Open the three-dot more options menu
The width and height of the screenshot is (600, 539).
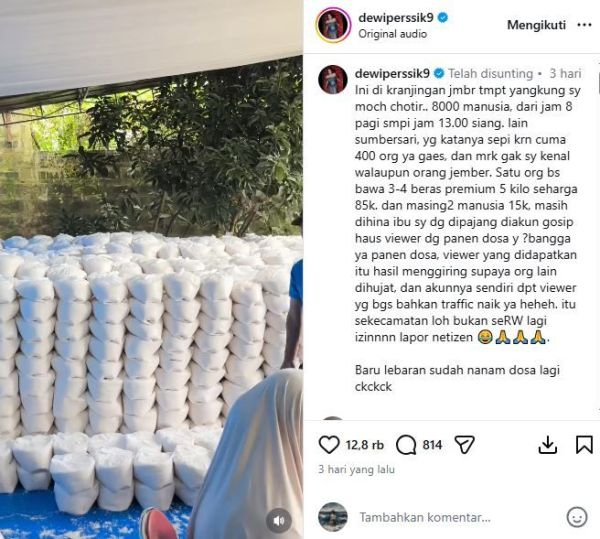coord(584,25)
